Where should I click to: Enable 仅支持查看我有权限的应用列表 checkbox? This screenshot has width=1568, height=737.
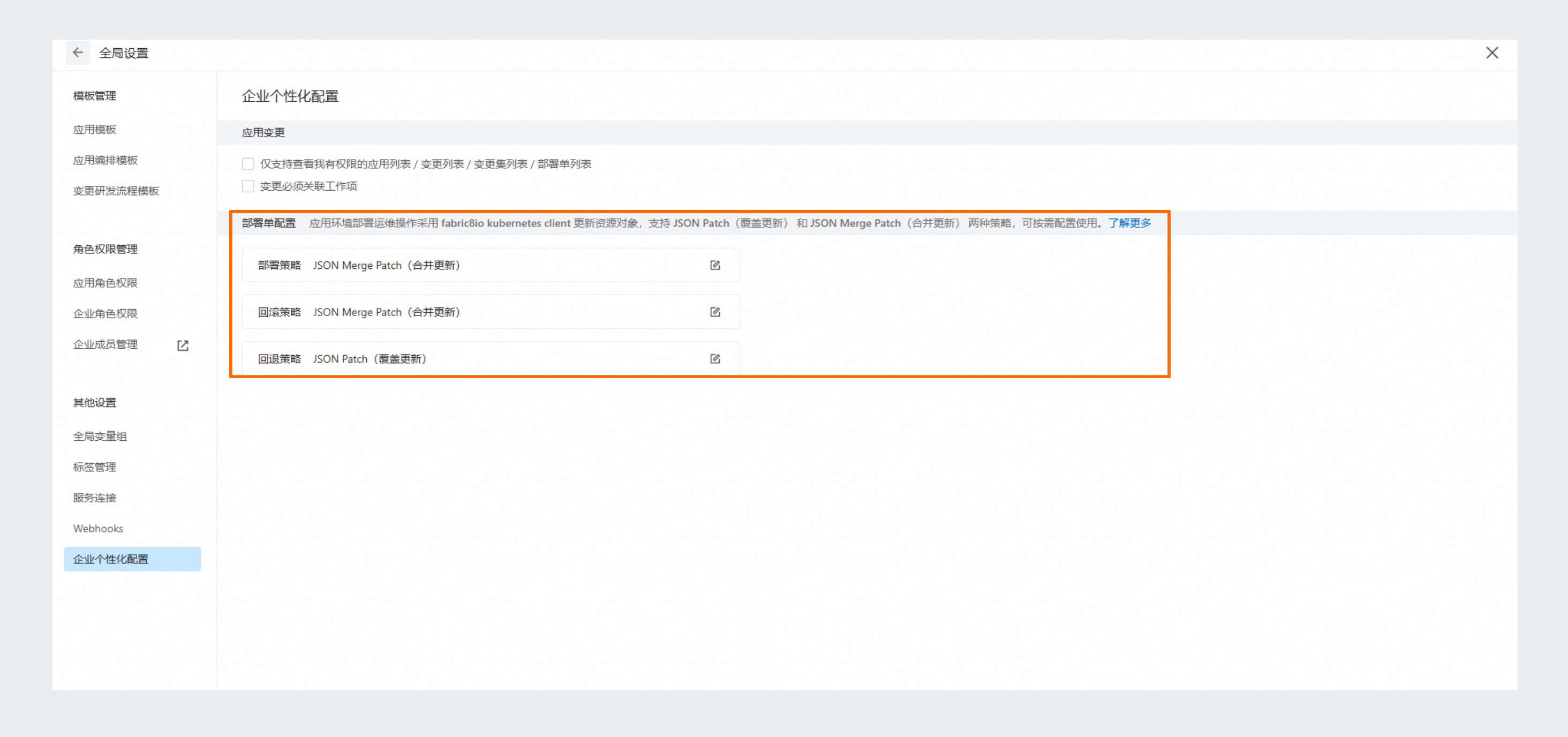point(248,164)
